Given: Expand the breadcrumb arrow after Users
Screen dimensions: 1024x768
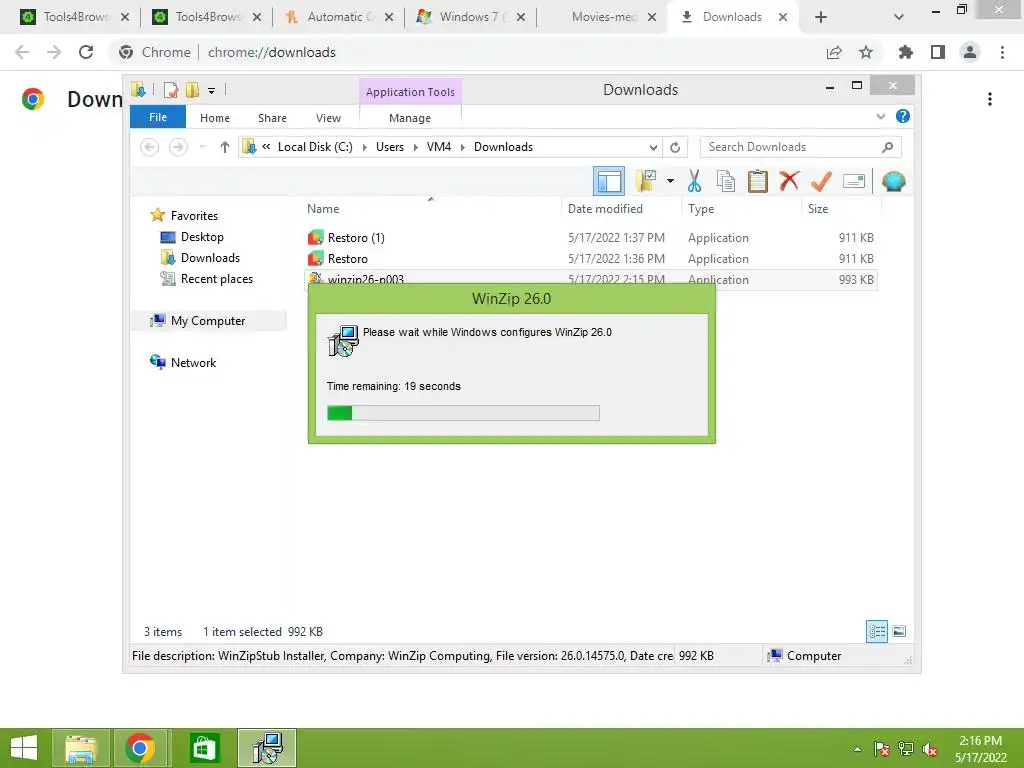Looking at the screenshot, I should point(415,148).
